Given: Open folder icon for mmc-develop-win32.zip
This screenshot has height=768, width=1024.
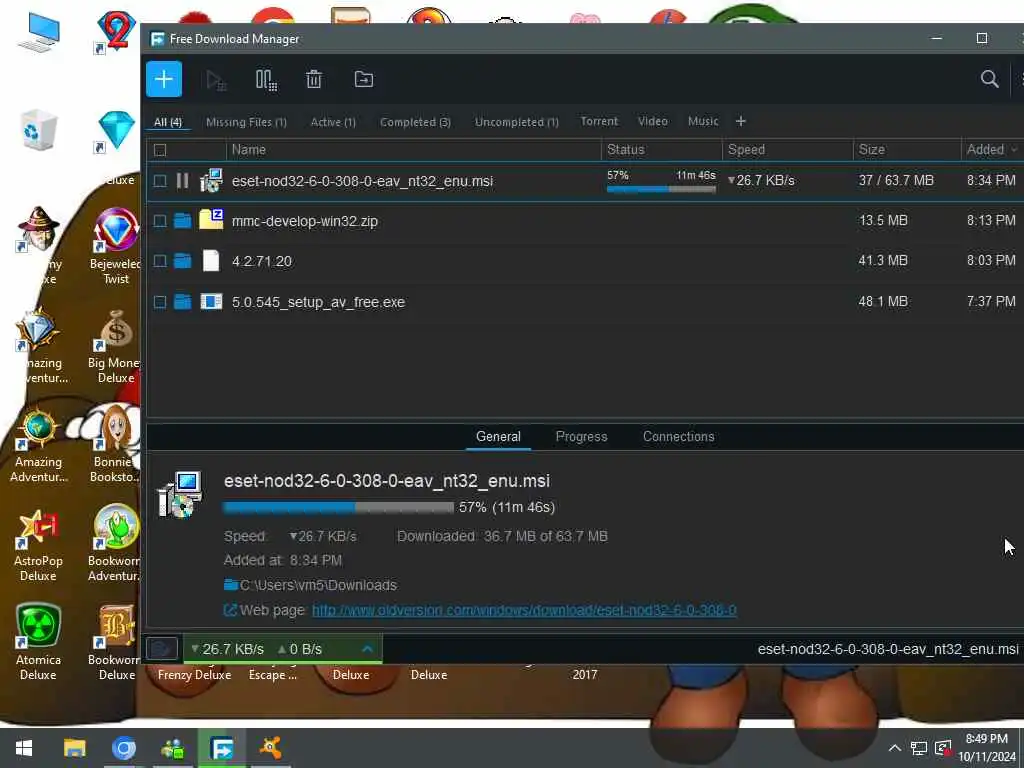Looking at the screenshot, I should [x=182, y=221].
